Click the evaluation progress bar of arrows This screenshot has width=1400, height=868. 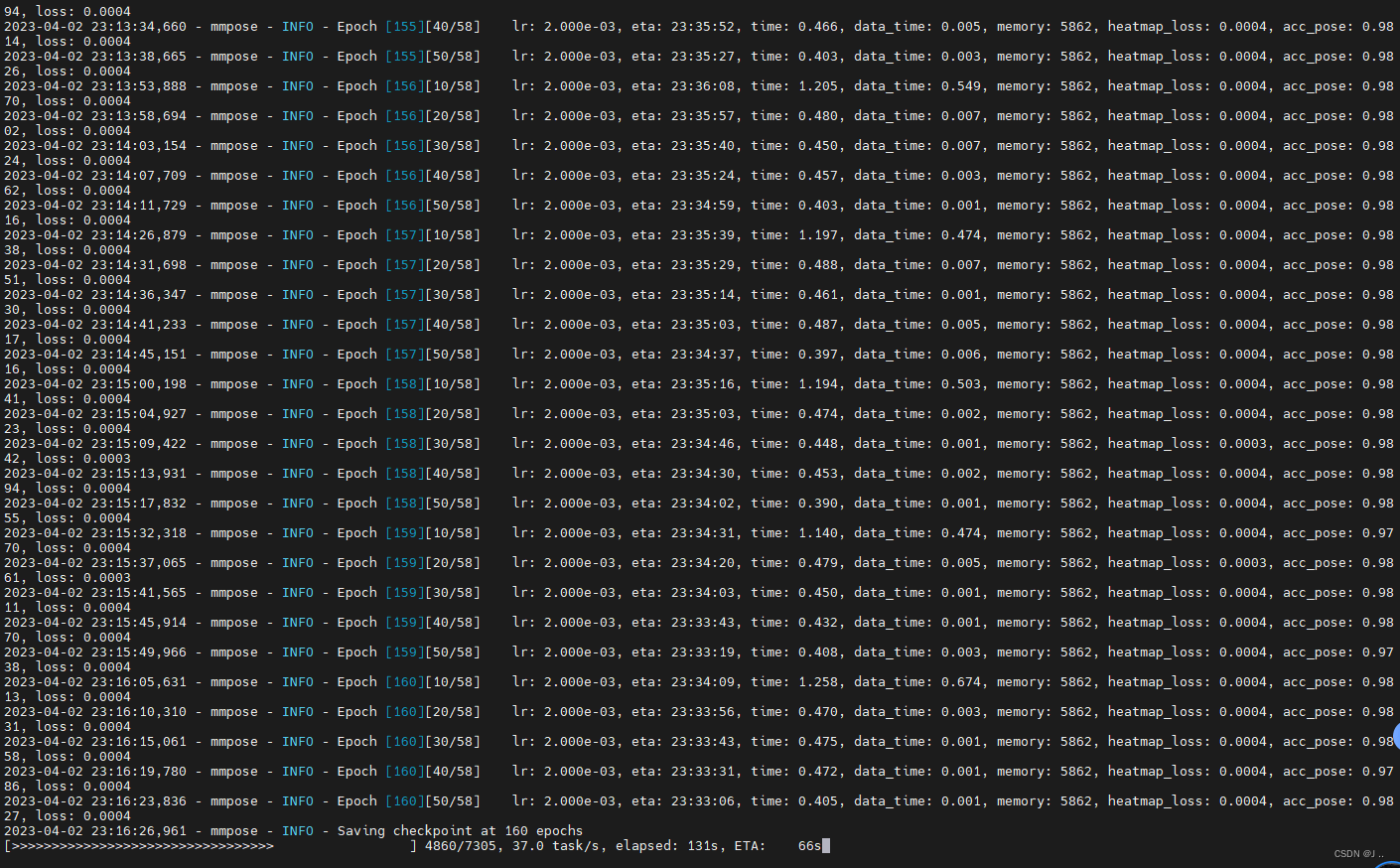(x=210, y=846)
